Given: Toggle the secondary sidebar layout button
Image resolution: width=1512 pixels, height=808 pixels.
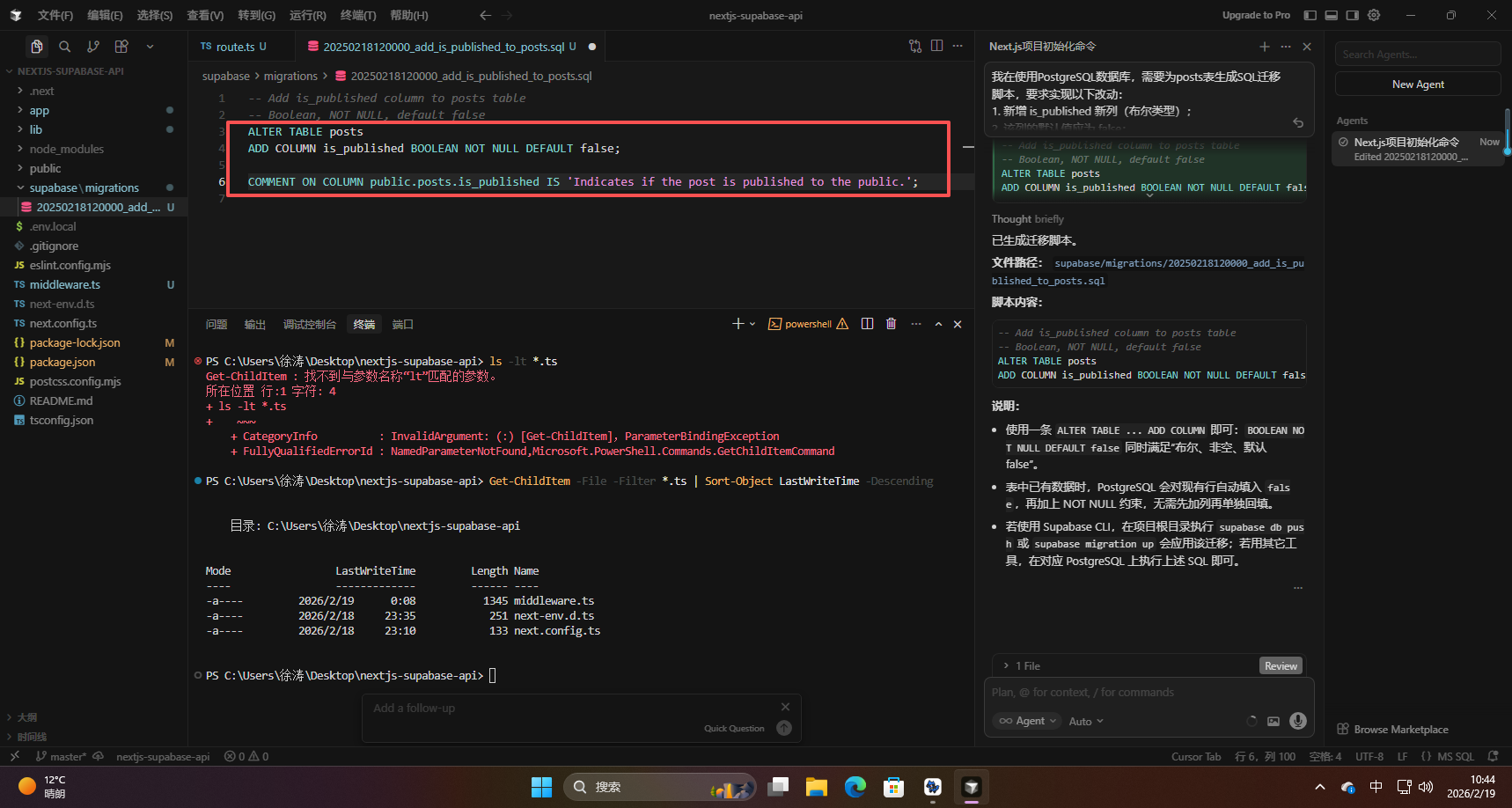Looking at the screenshot, I should [1352, 15].
